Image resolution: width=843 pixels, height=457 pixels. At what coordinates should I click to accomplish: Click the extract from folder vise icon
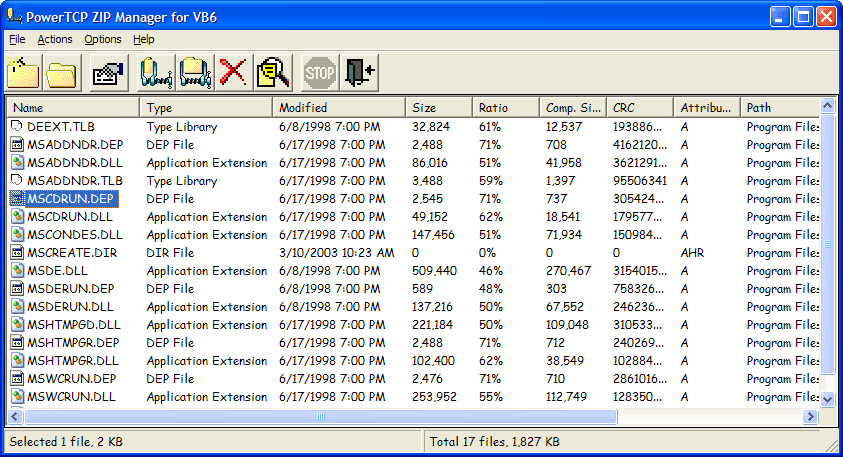pos(195,73)
